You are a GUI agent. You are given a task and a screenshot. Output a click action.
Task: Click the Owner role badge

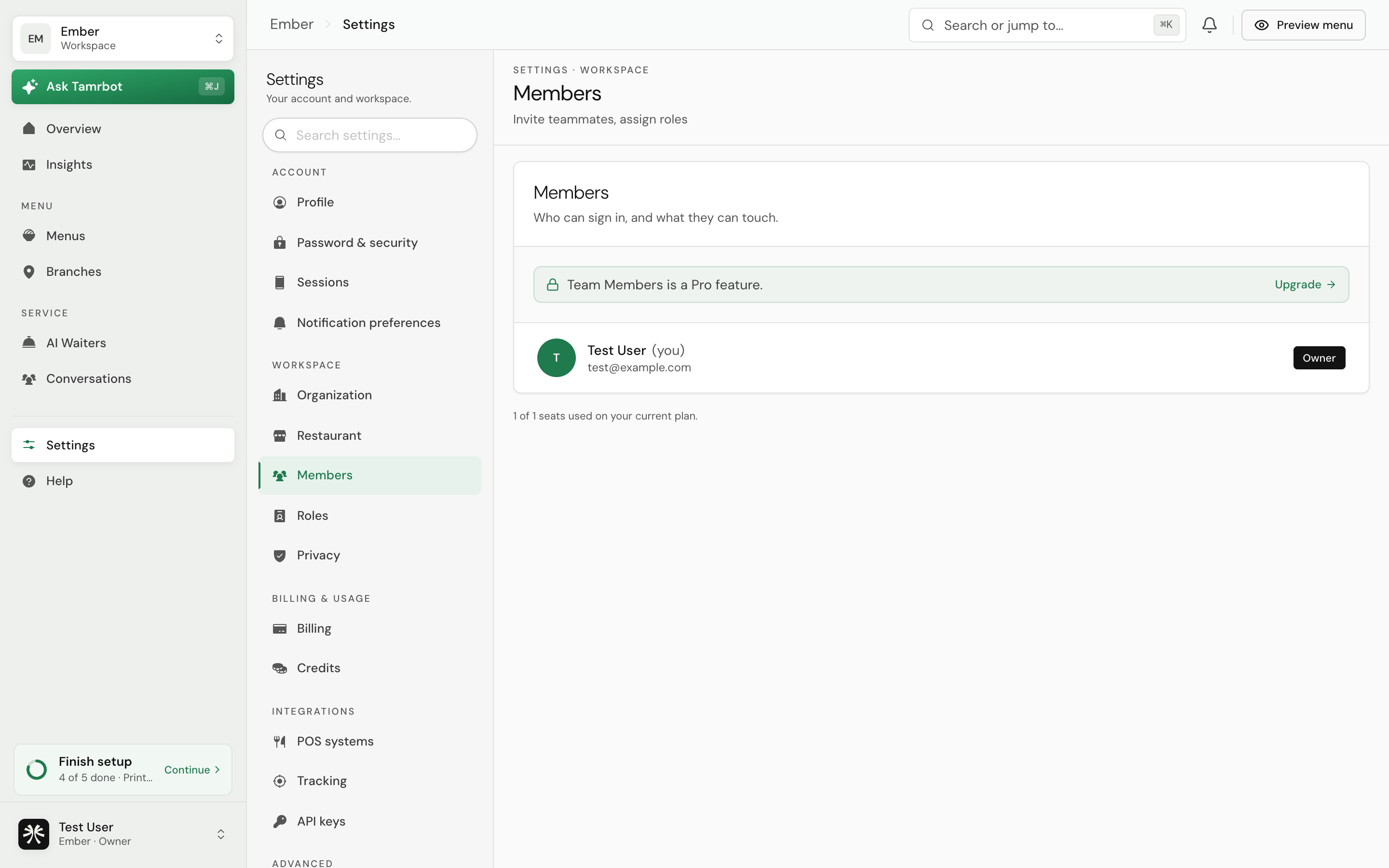1319,358
